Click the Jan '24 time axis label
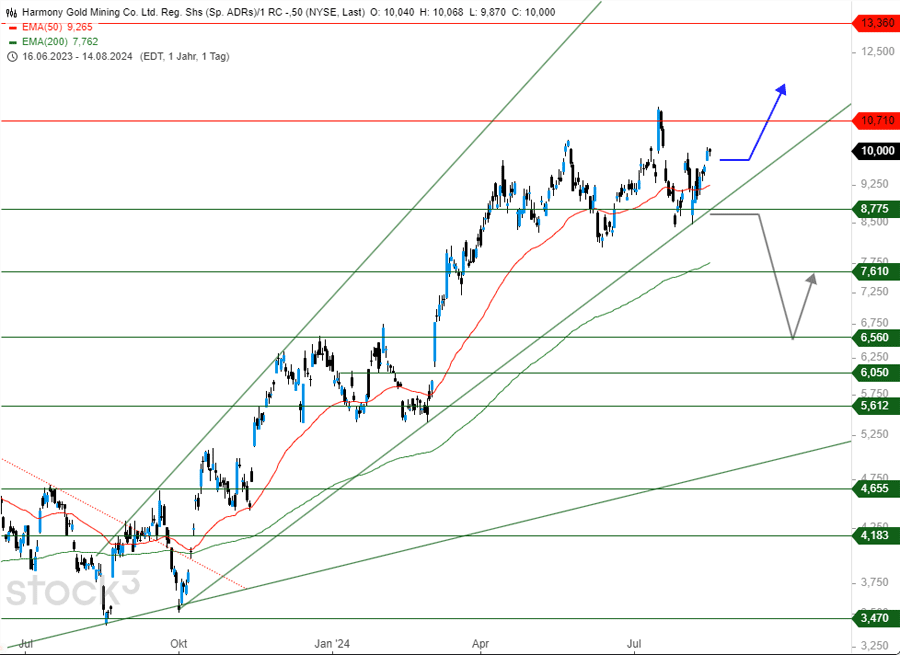The width and height of the screenshot is (900, 655). point(332,644)
